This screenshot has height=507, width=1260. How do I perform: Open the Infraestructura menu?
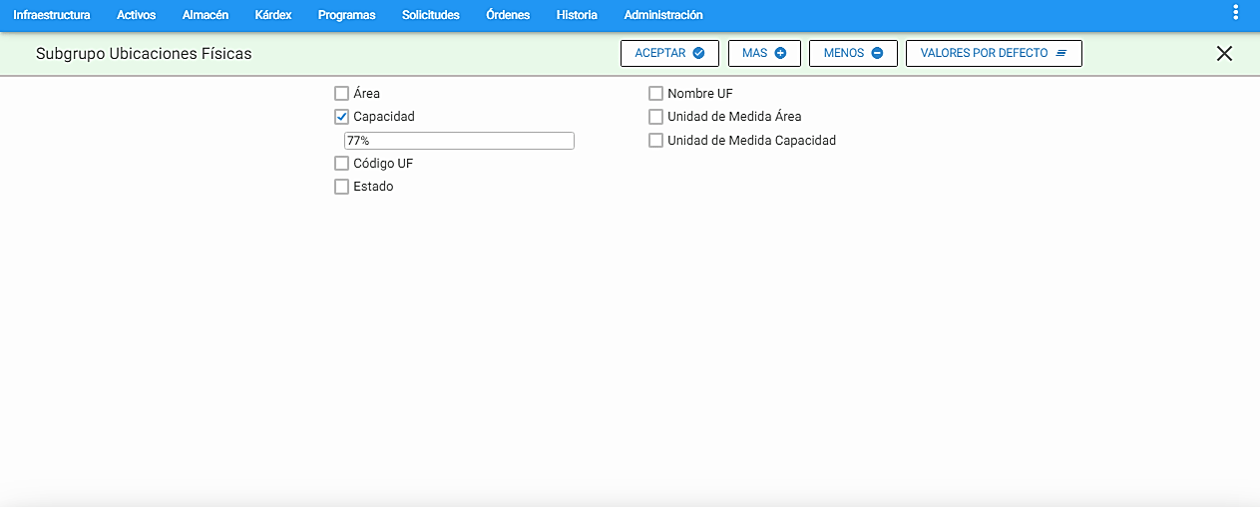[51, 15]
